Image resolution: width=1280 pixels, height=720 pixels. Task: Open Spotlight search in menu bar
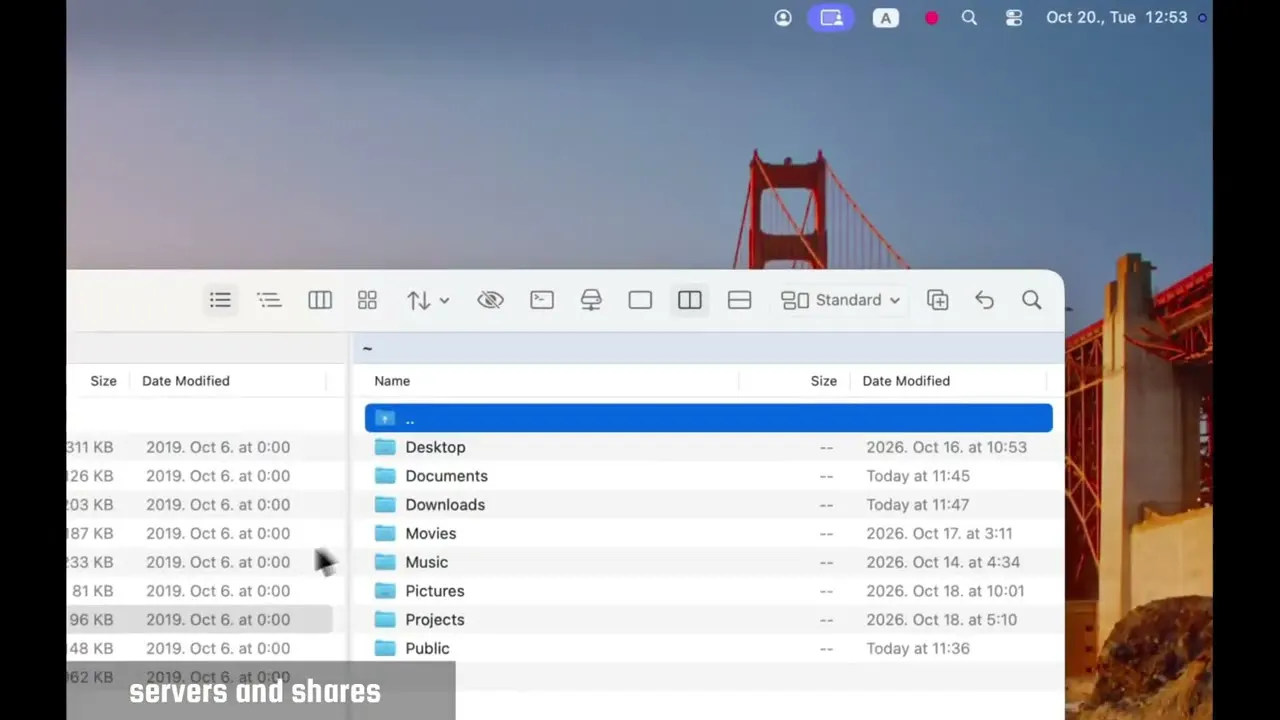(x=969, y=18)
